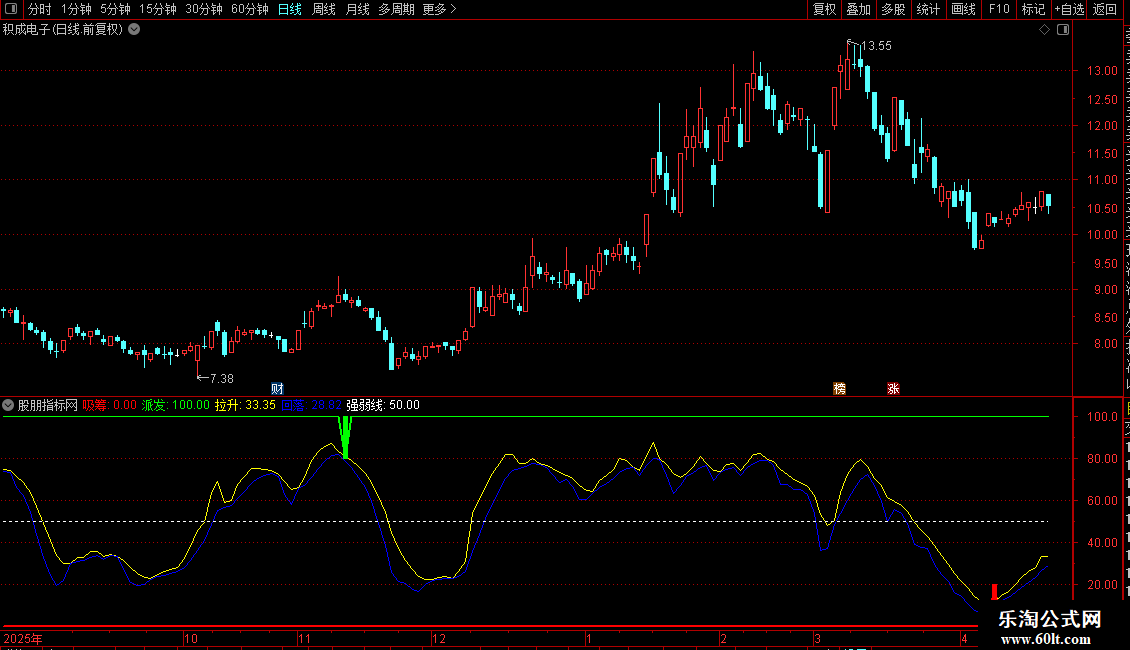This screenshot has width=1130, height=650.
Task: Click the 返回 back button
Action: (x=1105, y=9)
